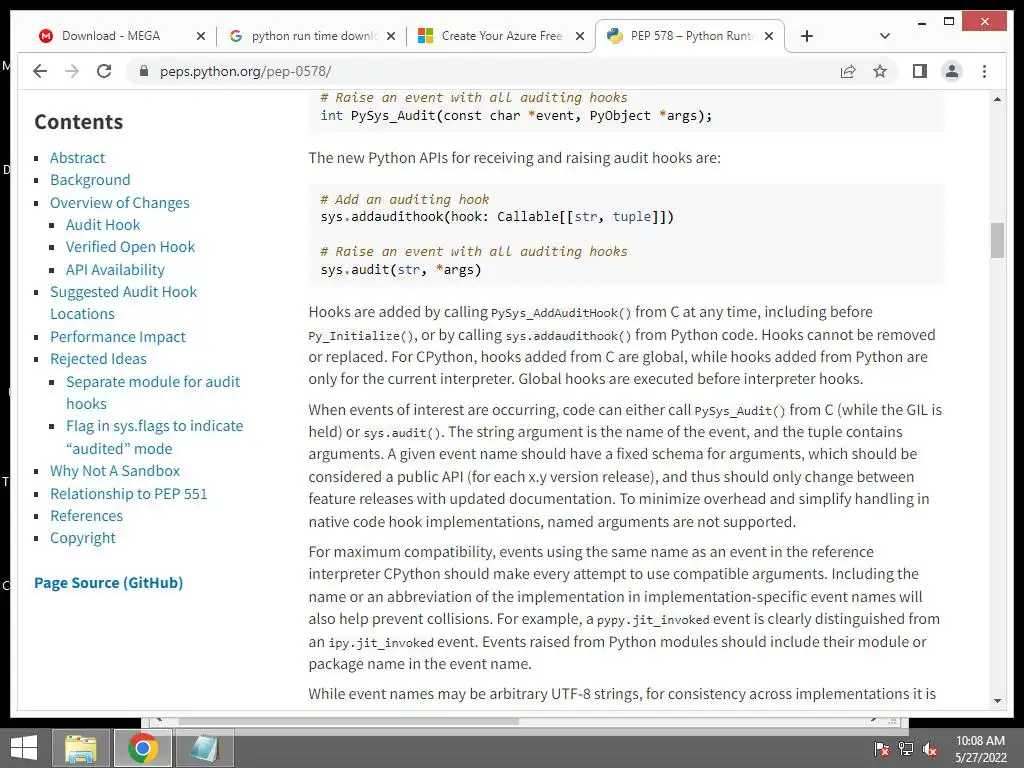Jump to the Abstract section
1024x768 pixels.
[77, 158]
